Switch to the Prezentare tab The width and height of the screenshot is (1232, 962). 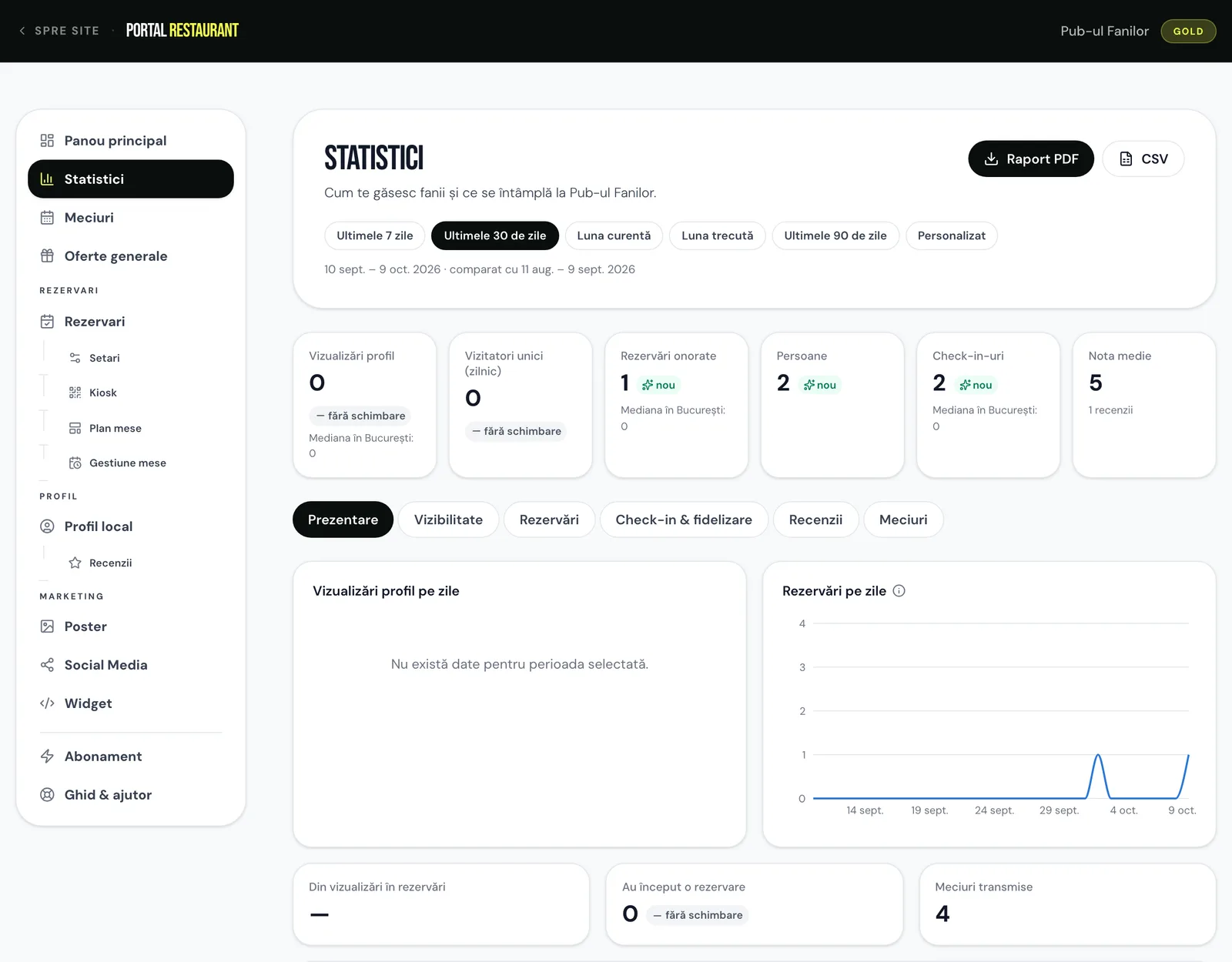[x=343, y=519]
